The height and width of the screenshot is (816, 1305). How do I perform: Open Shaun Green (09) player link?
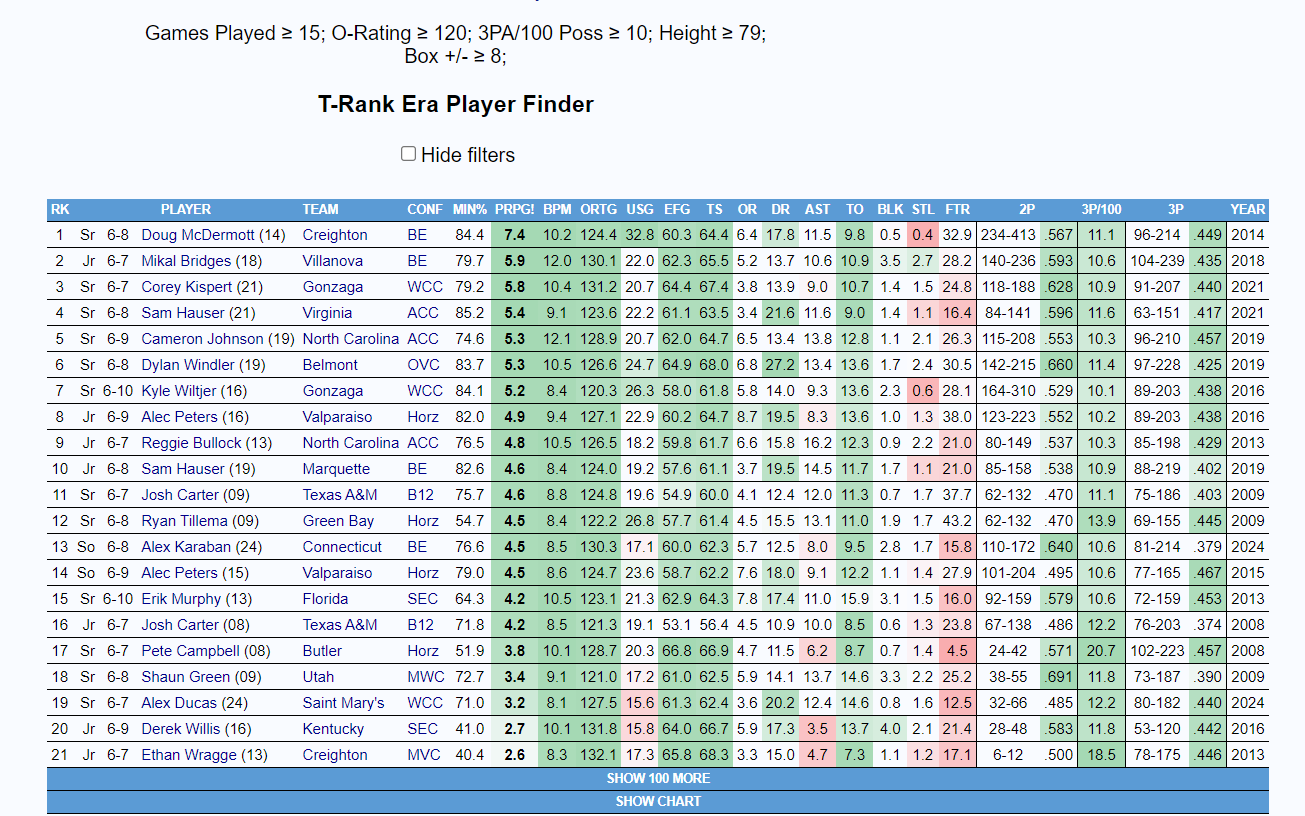(x=200, y=677)
